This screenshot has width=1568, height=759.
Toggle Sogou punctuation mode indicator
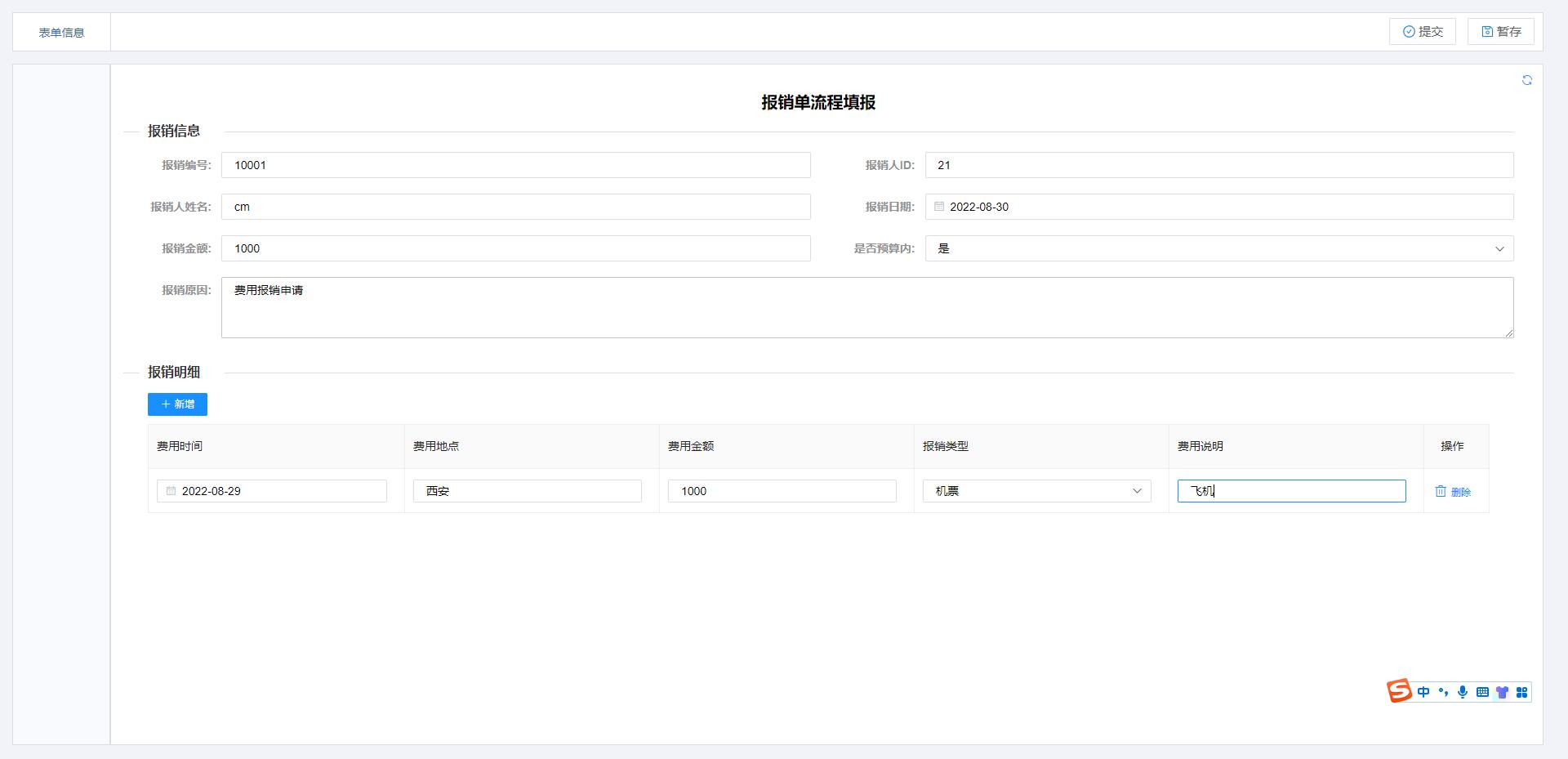(1443, 692)
